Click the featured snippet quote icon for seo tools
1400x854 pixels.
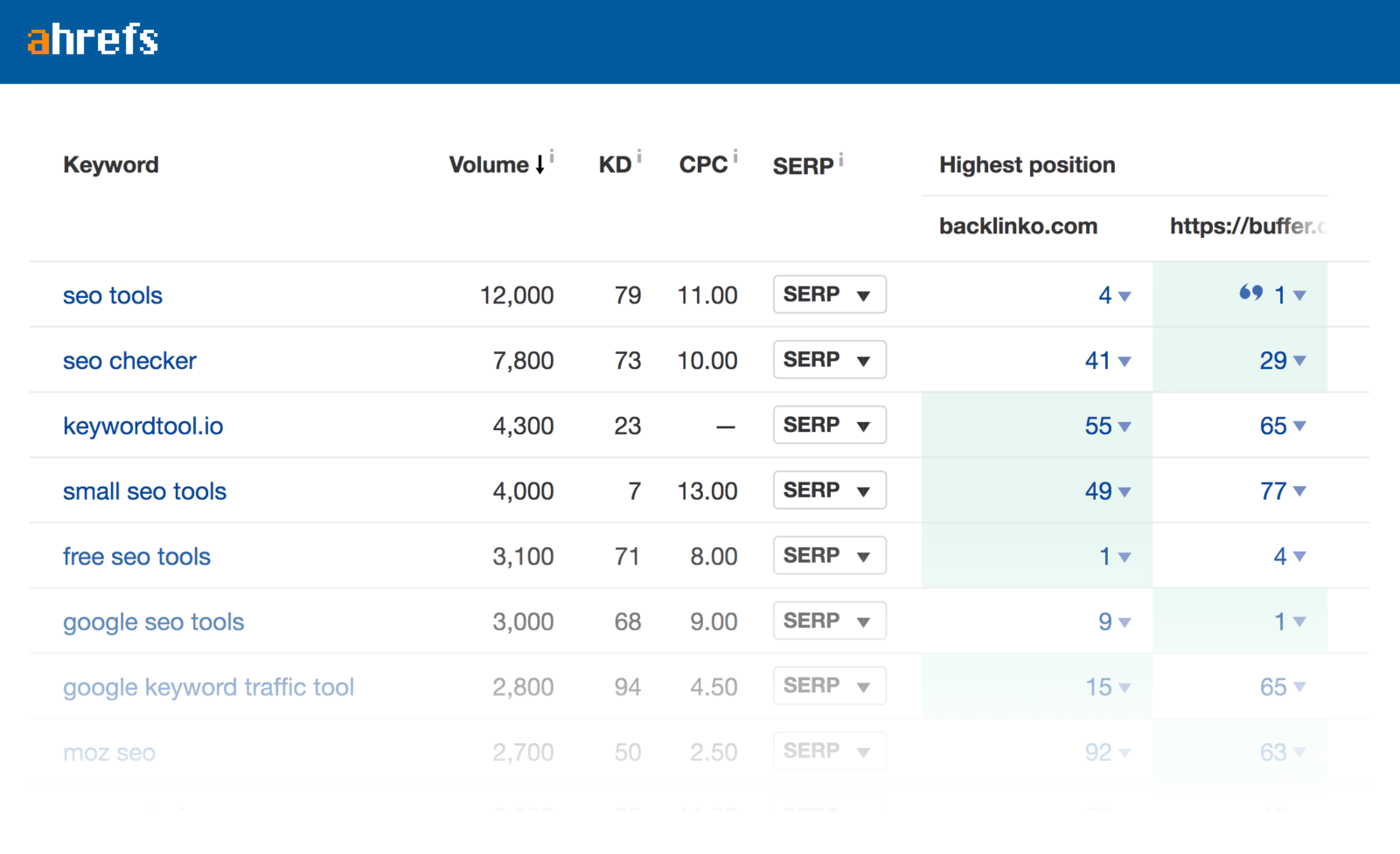click(x=1251, y=293)
